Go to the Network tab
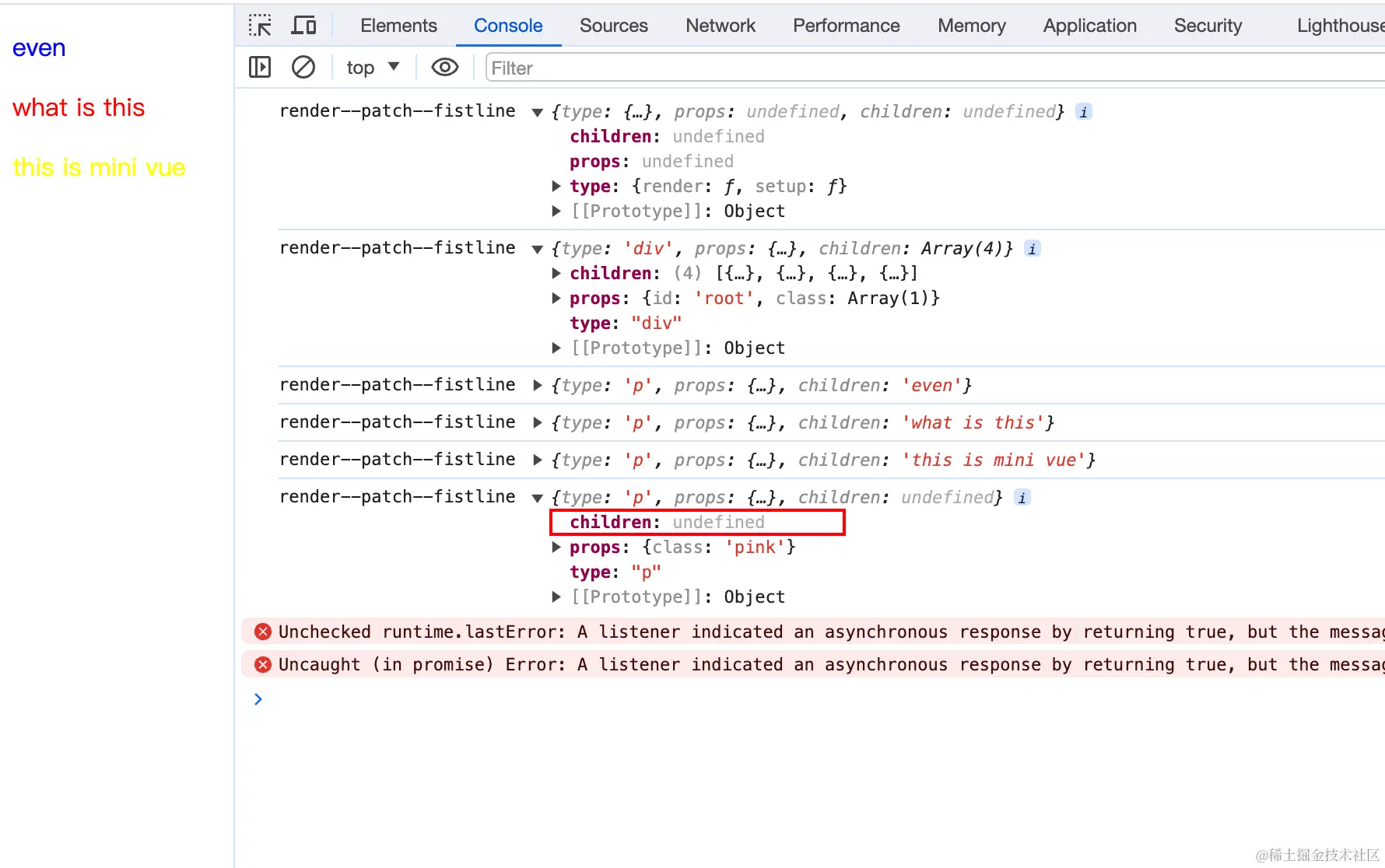 721,26
